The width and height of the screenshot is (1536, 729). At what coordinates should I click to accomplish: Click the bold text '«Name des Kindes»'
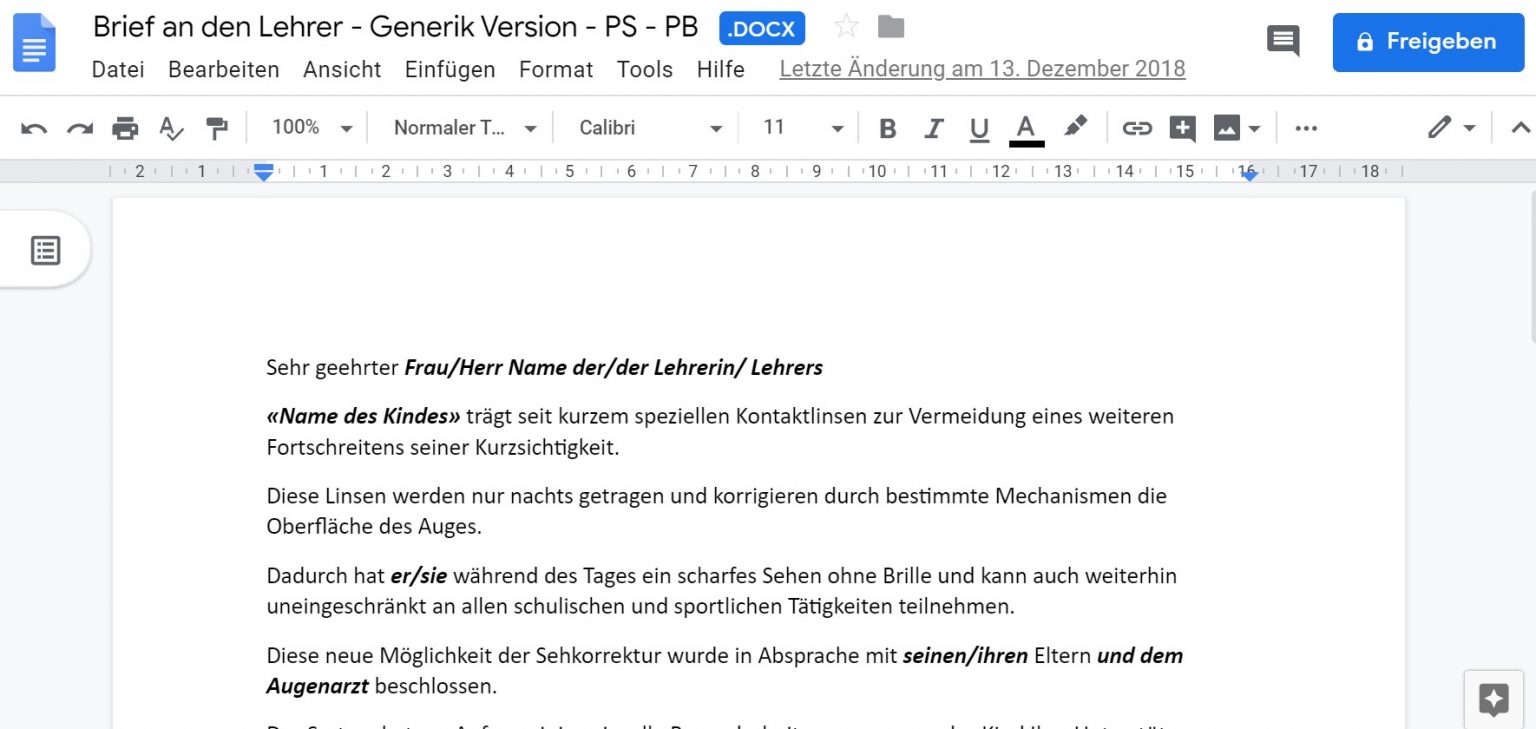click(x=364, y=415)
